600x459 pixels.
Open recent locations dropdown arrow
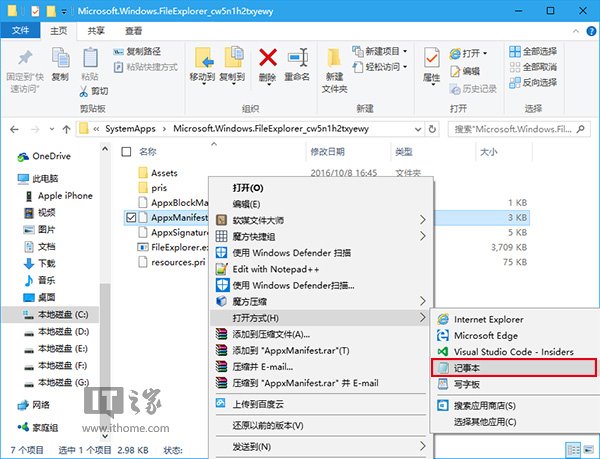click(x=52, y=129)
